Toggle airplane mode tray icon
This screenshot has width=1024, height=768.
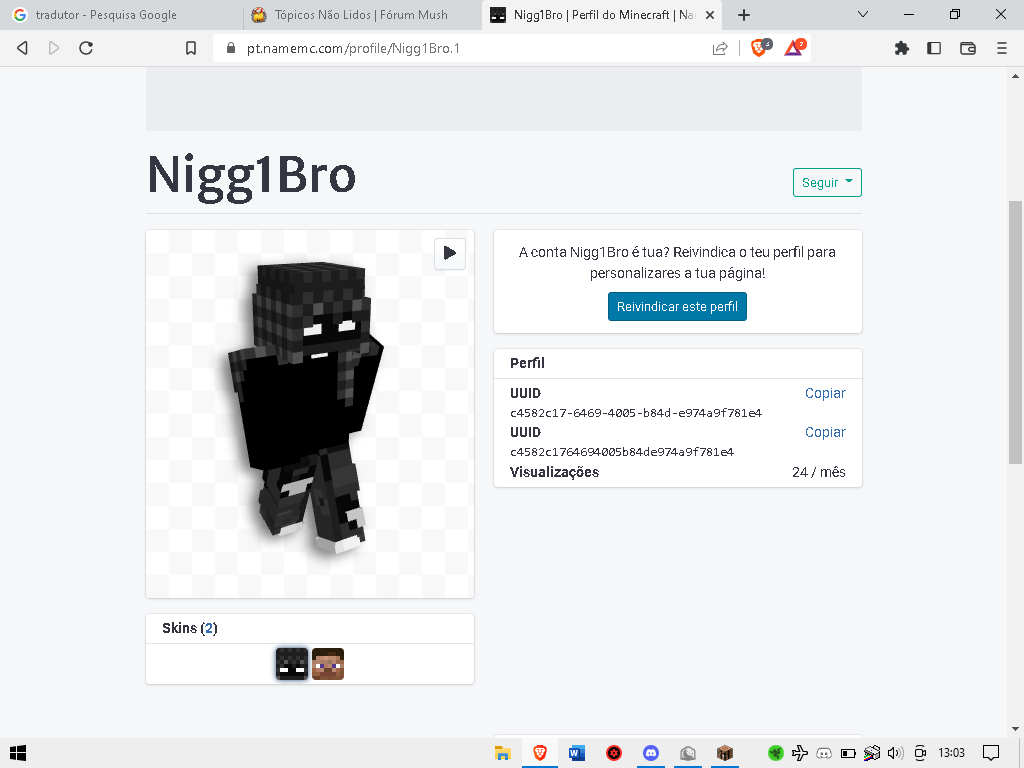tap(799, 753)
